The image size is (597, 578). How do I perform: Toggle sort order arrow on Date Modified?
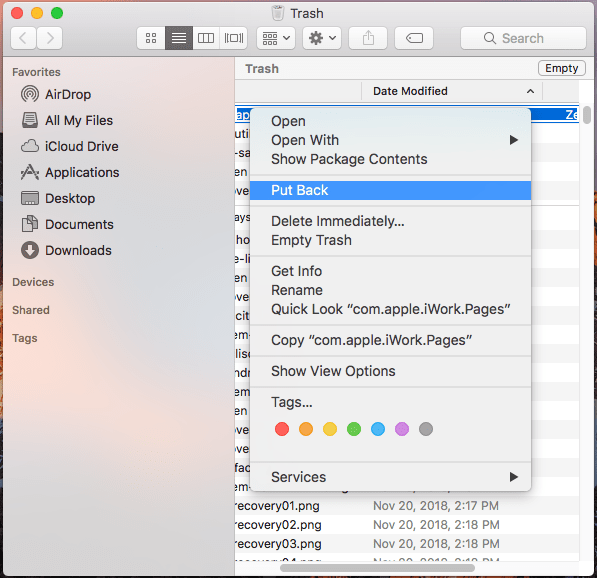[530, 91]
